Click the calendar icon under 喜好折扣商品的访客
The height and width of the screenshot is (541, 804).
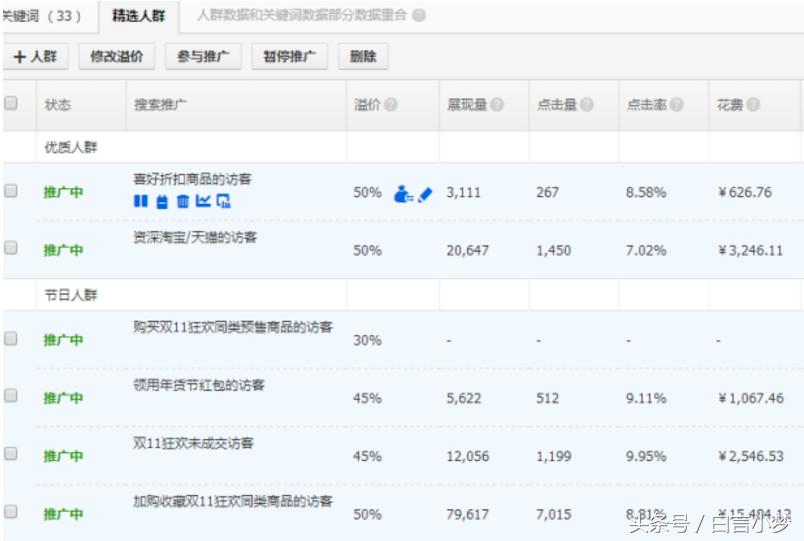click(162, 202)
